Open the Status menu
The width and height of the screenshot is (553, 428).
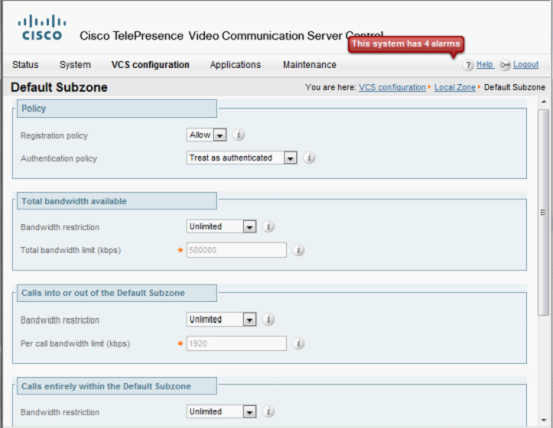[25, 65]
